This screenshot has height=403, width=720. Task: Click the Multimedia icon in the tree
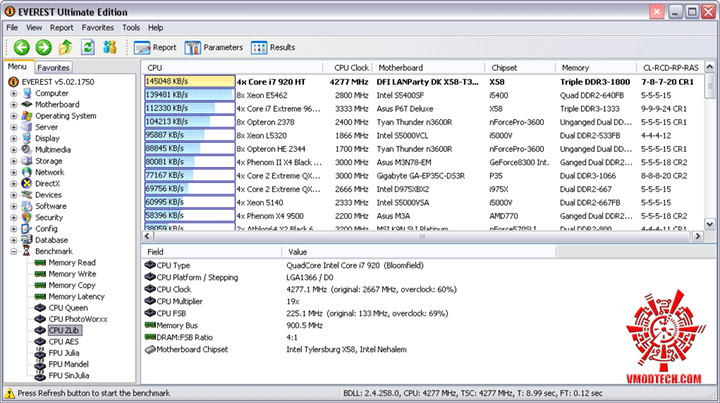click(27, 150)
